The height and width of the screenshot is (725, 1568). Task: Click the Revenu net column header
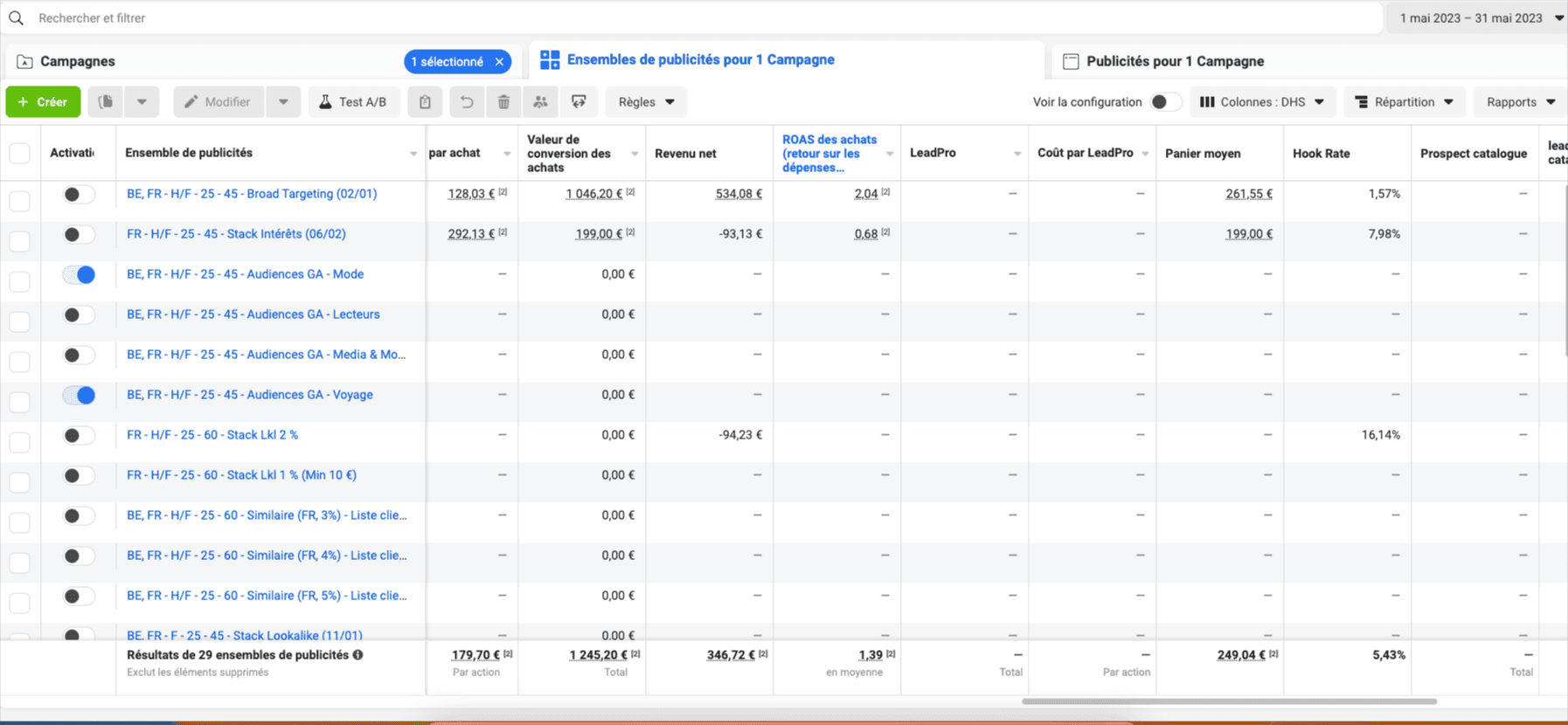(x=685, y=154)
